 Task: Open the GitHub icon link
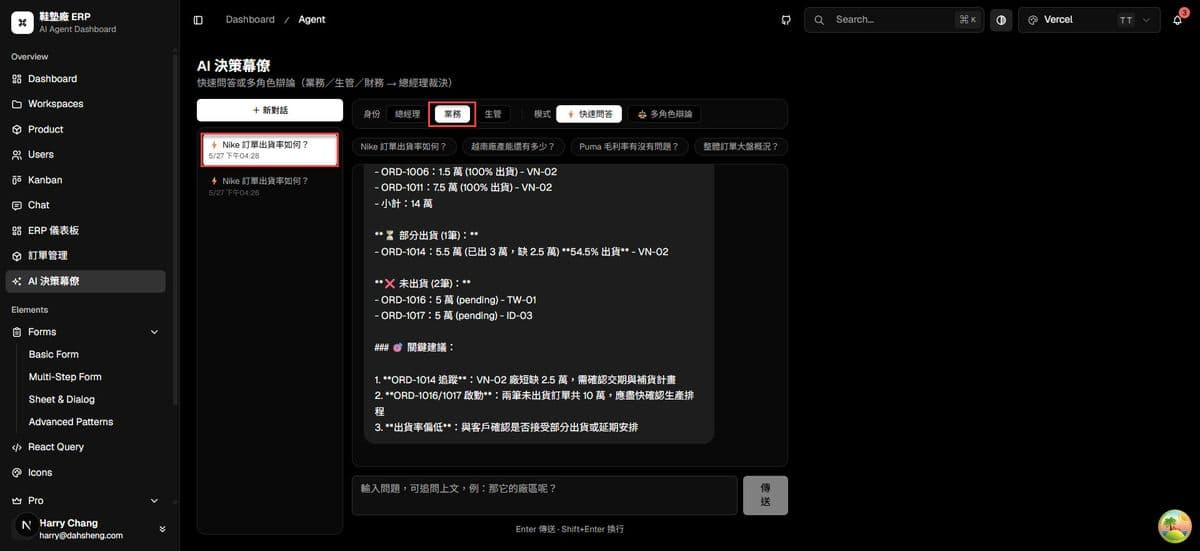[x=786, y=20]
